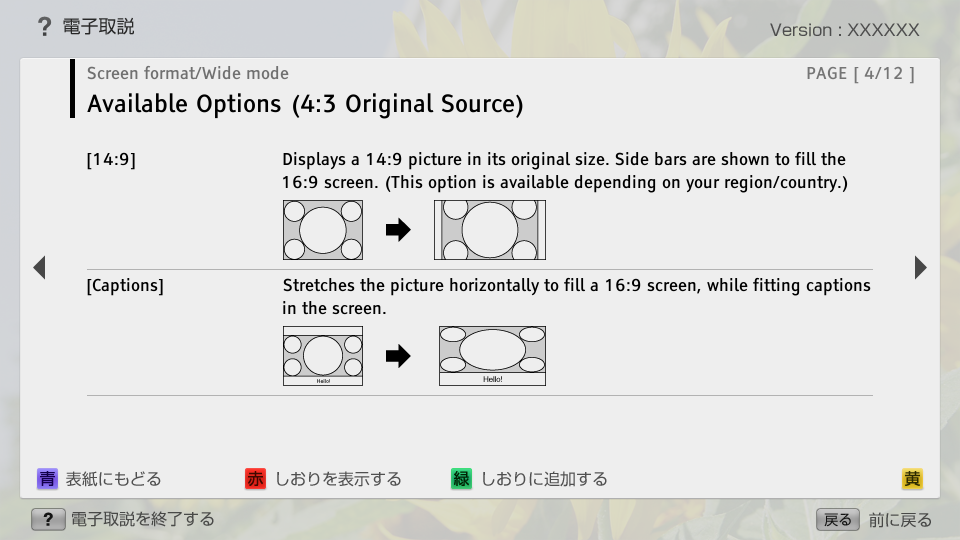Viewport: 960px width, 540px height.
Task: Click the bottom-left question mark button
Action: [47, 519]
